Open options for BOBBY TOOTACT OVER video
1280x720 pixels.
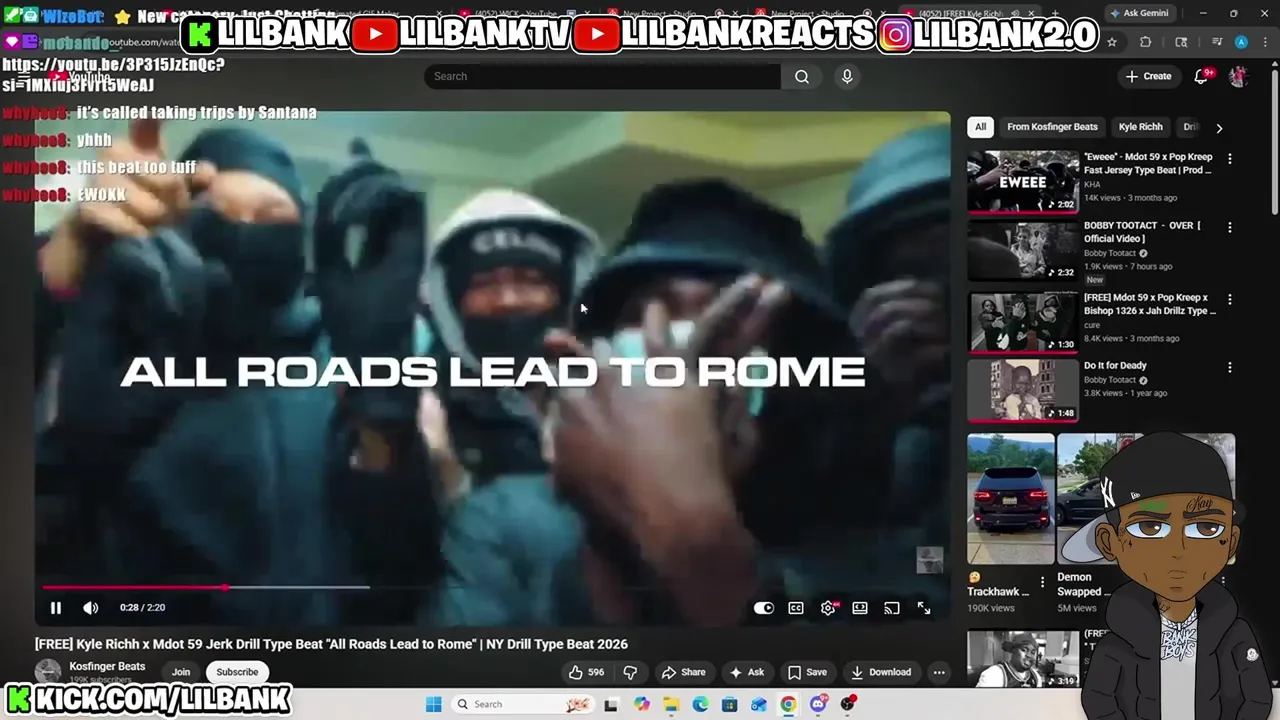tap(1230, 227)
